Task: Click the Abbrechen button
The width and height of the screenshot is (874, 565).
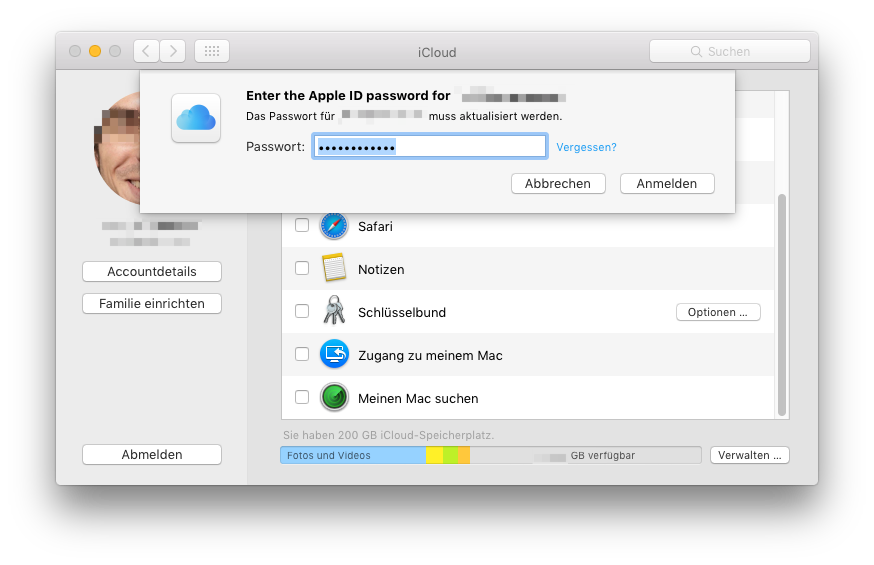Action: pyautogui.click(x=558, y=183)
